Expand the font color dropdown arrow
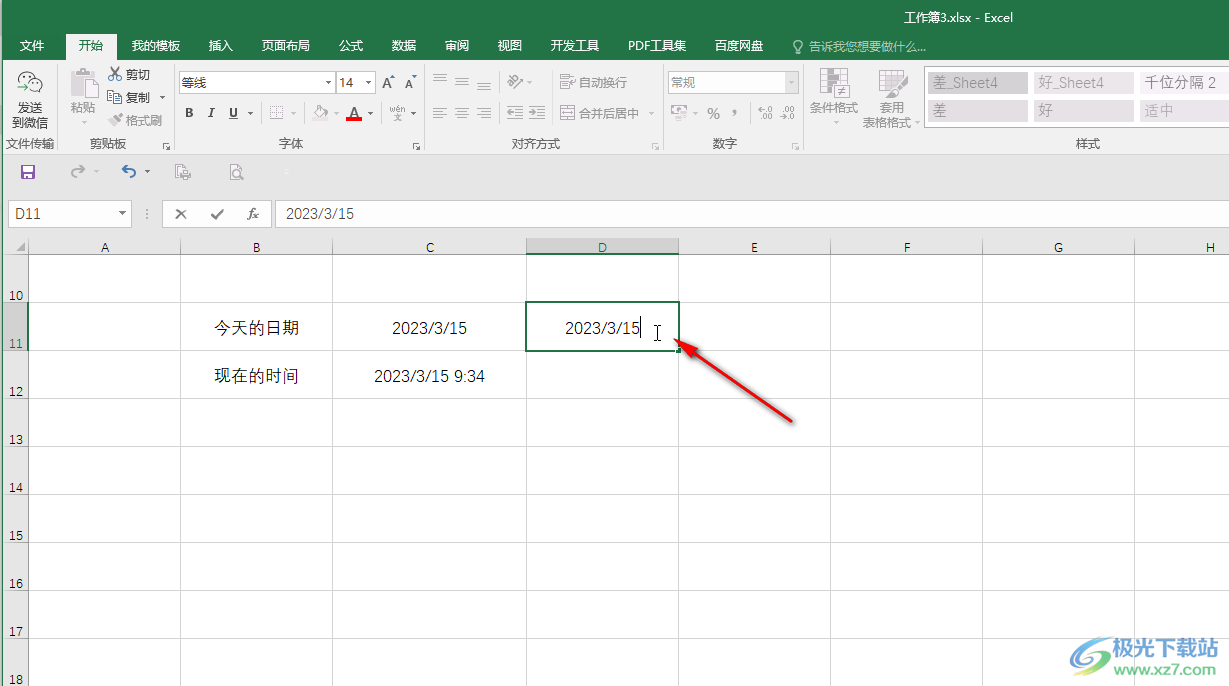The width and height of the screenshot is (1229, 686). pos(370,113)
